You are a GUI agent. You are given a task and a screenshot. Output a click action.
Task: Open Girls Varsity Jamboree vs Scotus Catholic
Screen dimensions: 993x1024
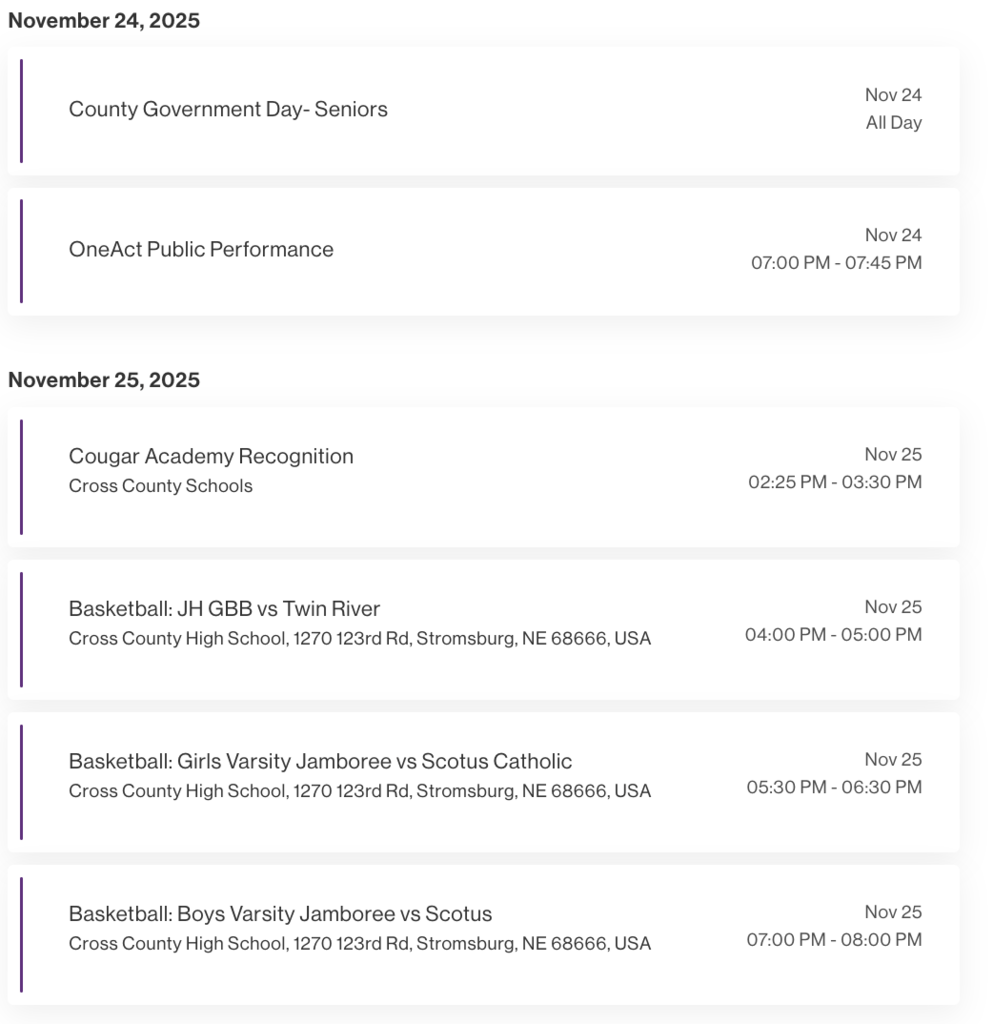(320, 761)
